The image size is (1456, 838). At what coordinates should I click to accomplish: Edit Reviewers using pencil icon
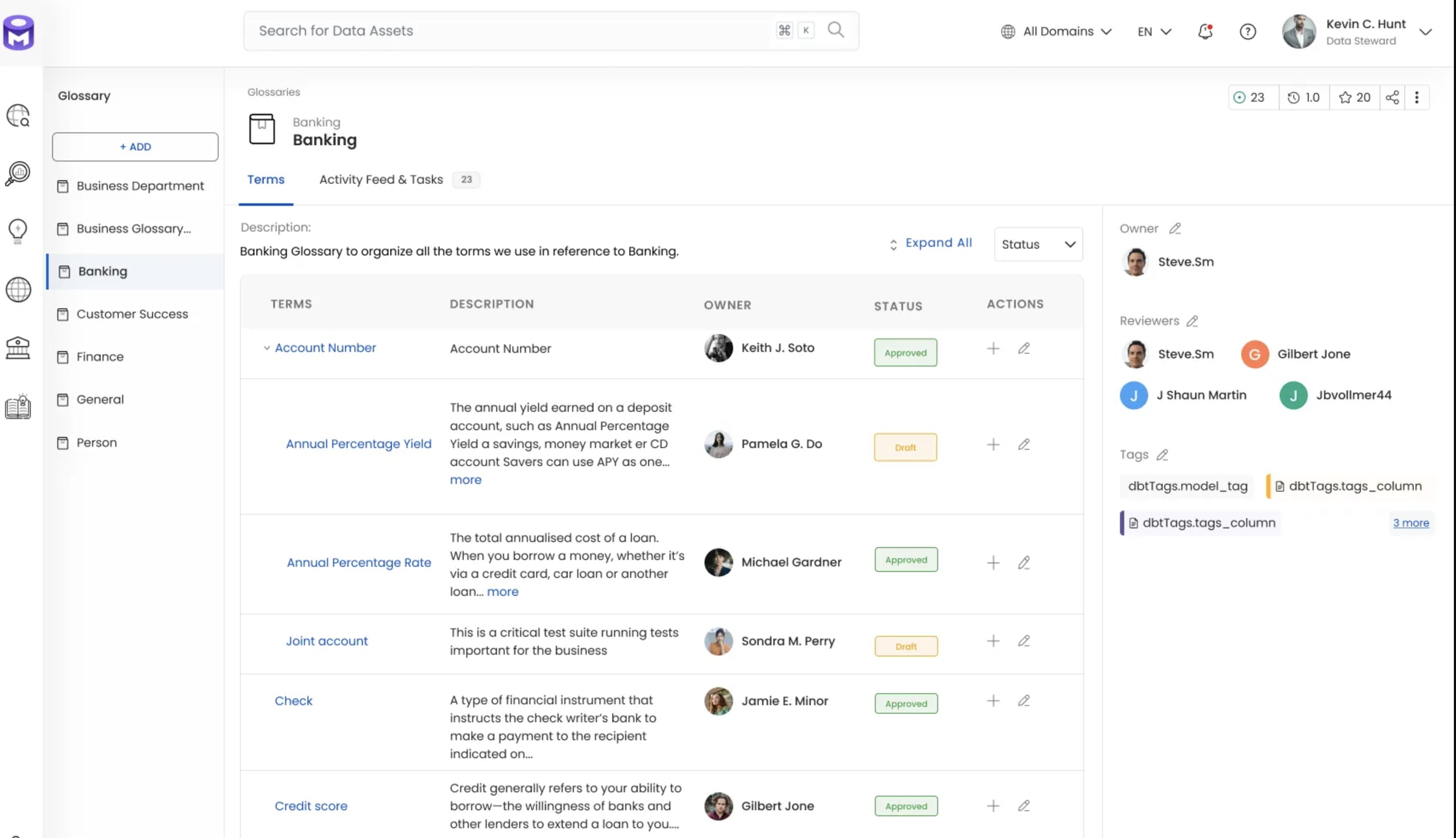click(x=1192, y=321)
